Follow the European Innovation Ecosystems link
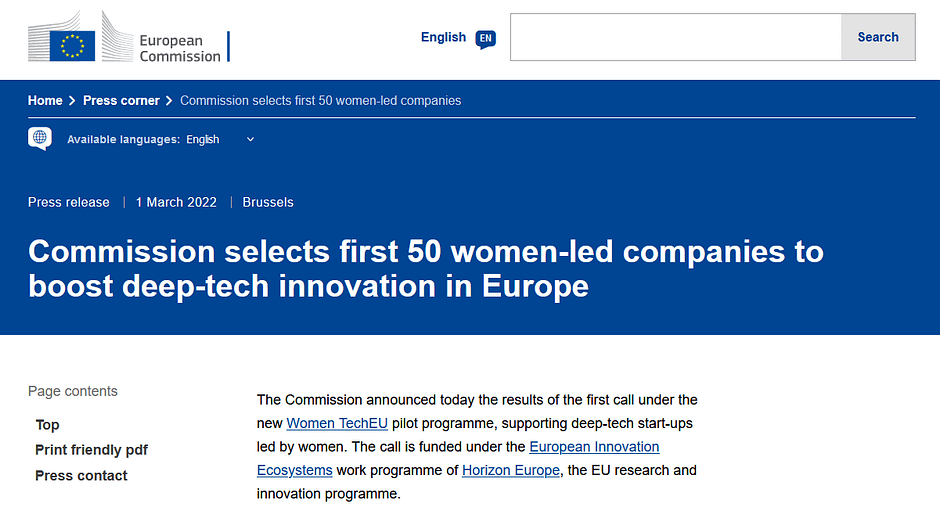The width and height of the screenshot is (940, 511). (x=458, y=458)
